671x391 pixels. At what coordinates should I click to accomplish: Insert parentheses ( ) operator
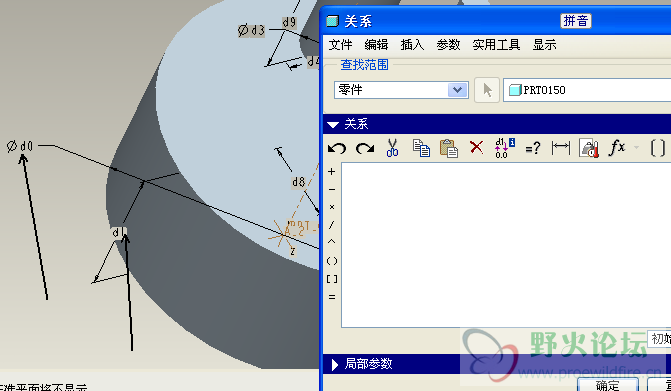pos(332,261)
